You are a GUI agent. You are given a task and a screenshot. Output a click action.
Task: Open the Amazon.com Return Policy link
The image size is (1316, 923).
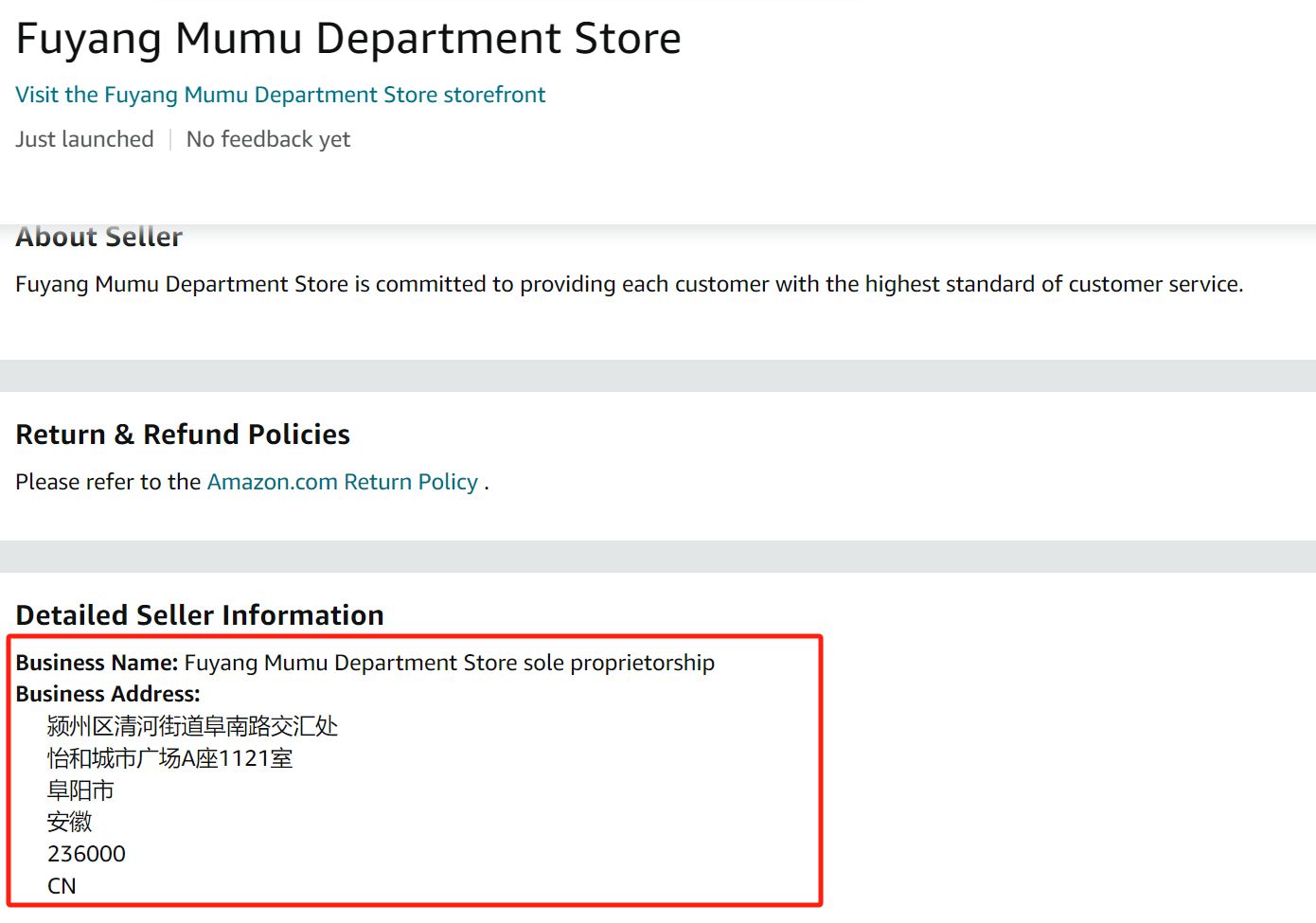click(342, 482)
